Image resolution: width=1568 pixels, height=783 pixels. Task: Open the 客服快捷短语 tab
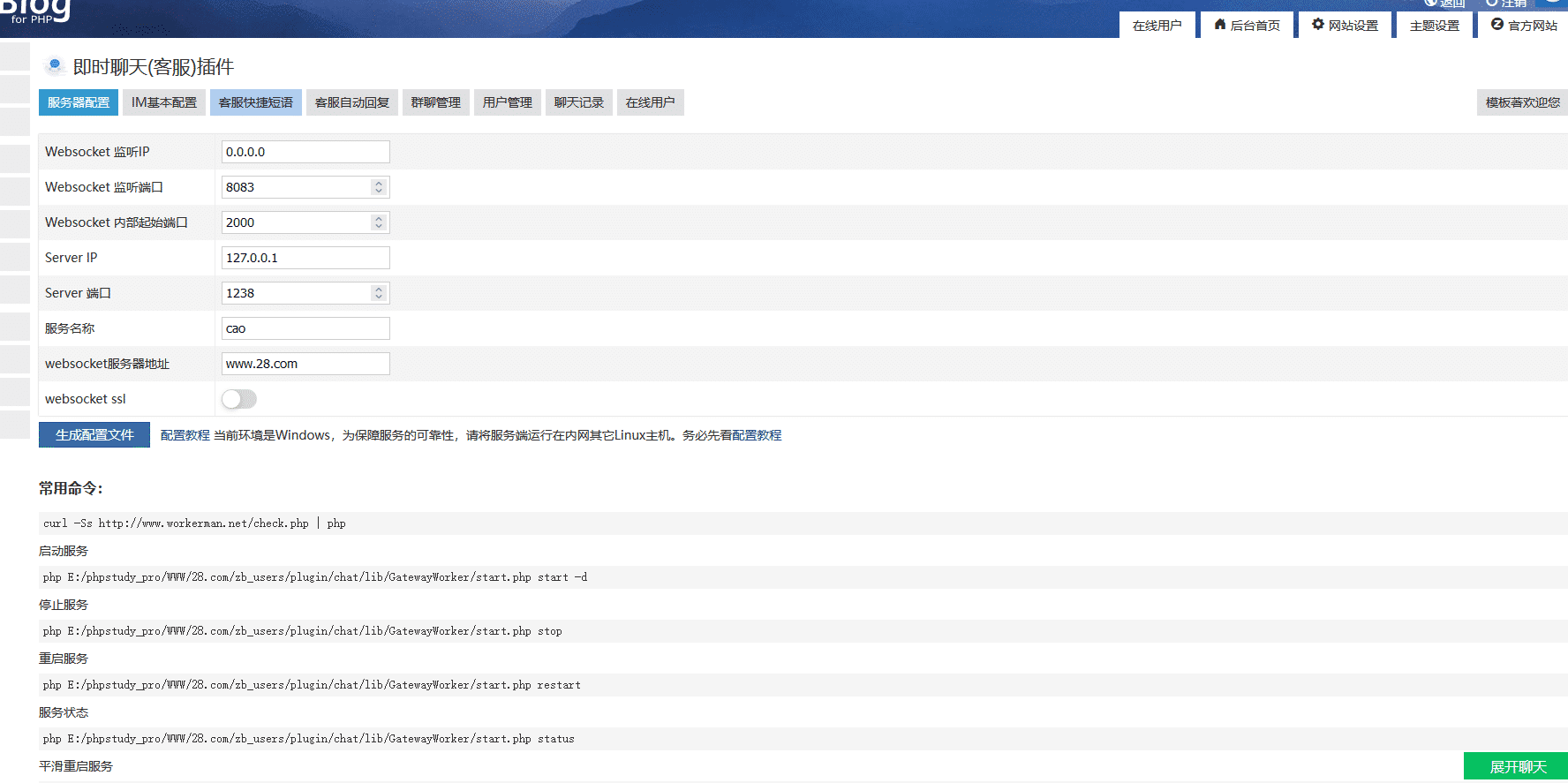[255, 102]
